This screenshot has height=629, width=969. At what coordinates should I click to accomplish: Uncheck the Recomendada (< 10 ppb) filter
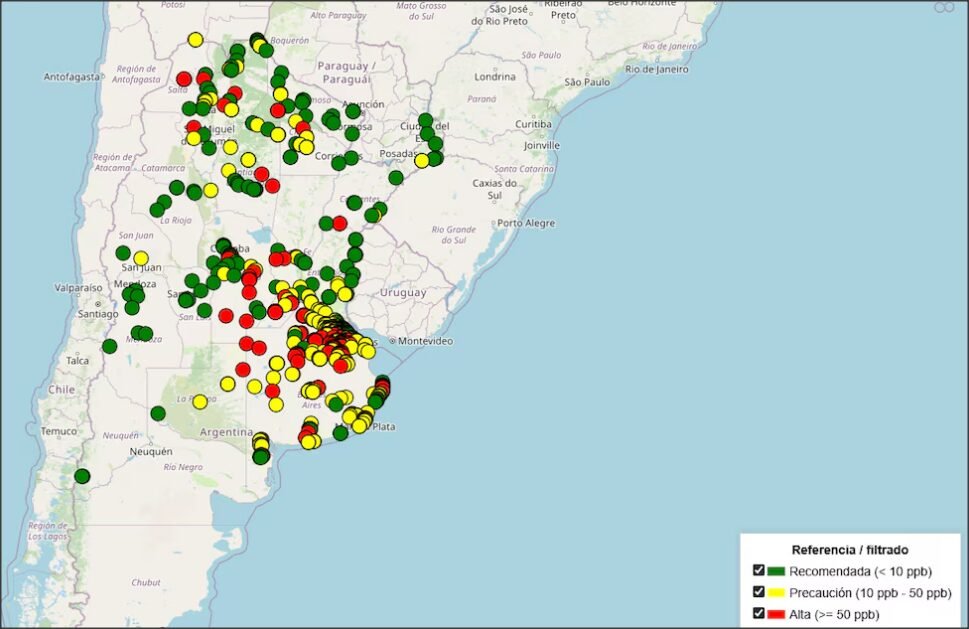click(x=759, y=571)
